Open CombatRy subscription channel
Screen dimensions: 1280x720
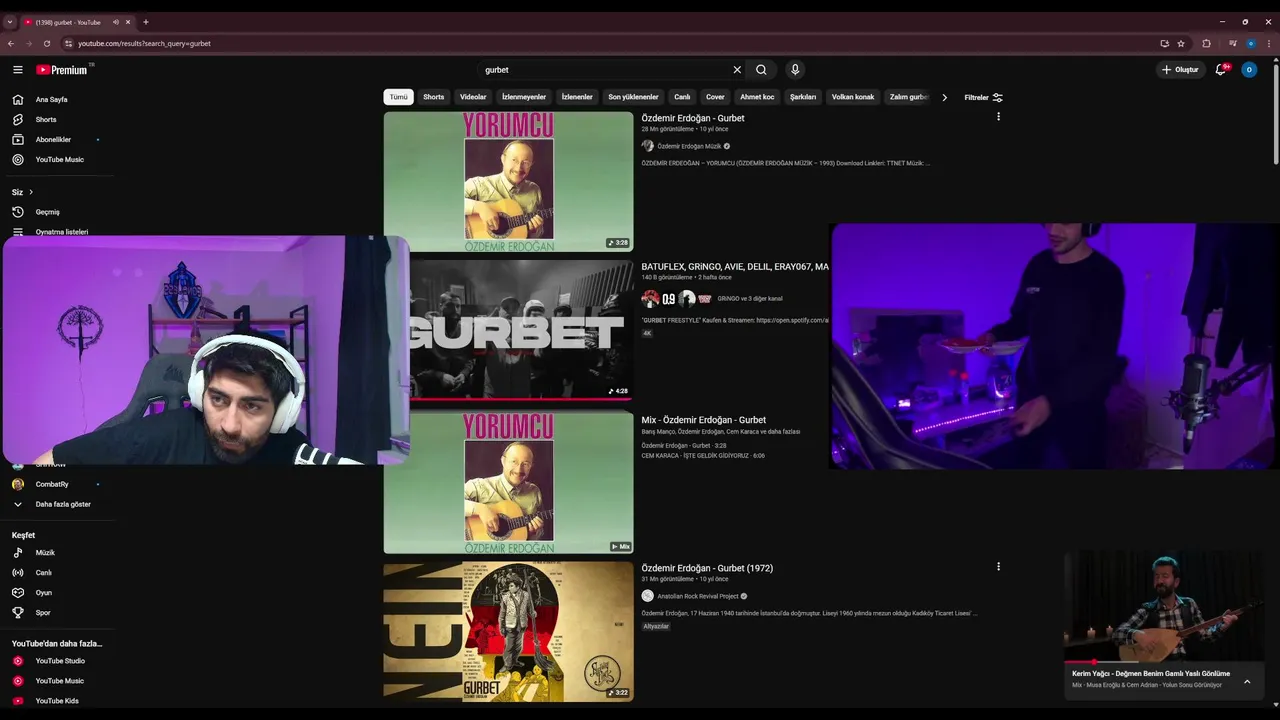click(52, 485)
